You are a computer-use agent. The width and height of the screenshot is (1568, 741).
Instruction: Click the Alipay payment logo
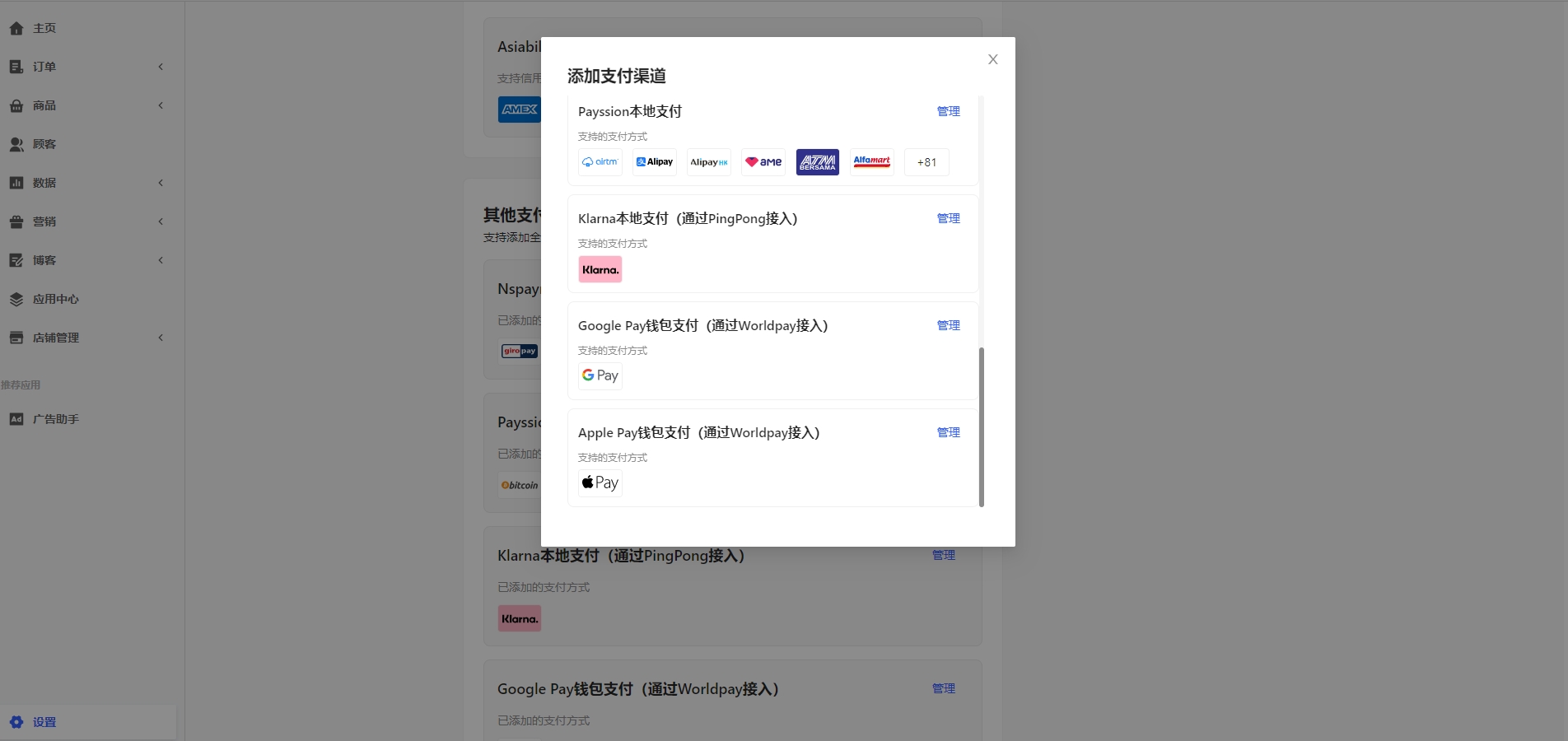tap(655, 162)
